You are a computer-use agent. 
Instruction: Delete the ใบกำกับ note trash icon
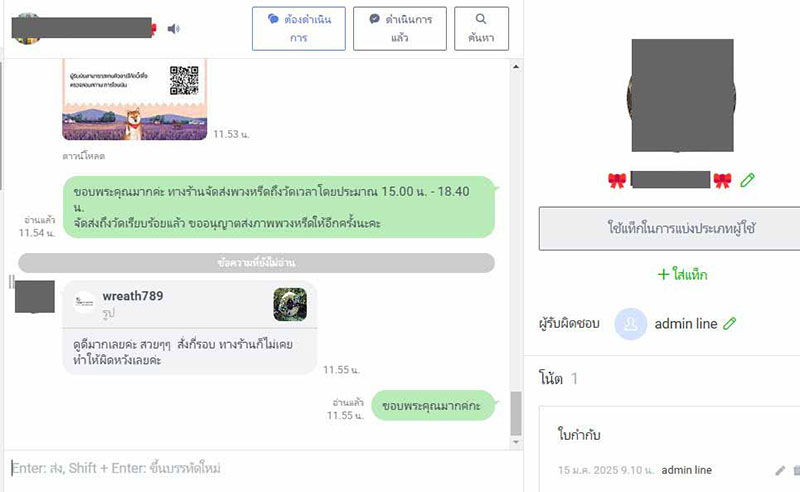pyautogui.click(x=796, y=471)
